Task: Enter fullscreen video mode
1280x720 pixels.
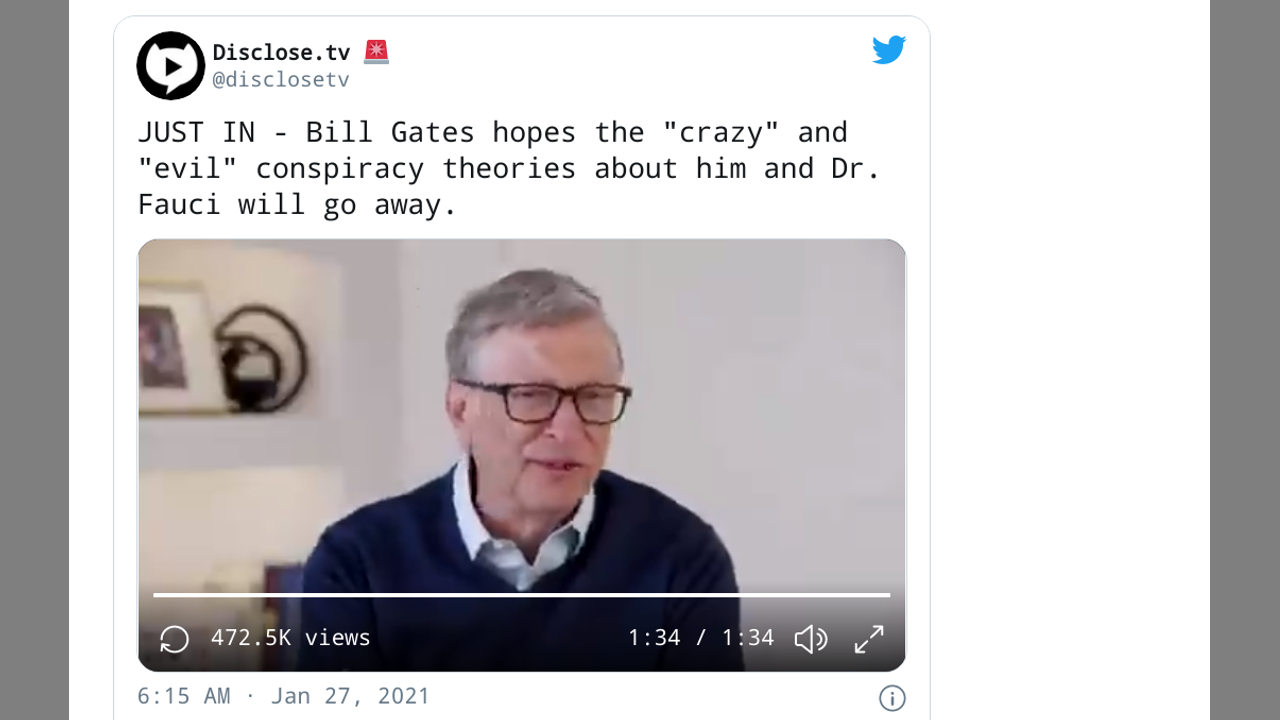Action: [x=869, y=638]
